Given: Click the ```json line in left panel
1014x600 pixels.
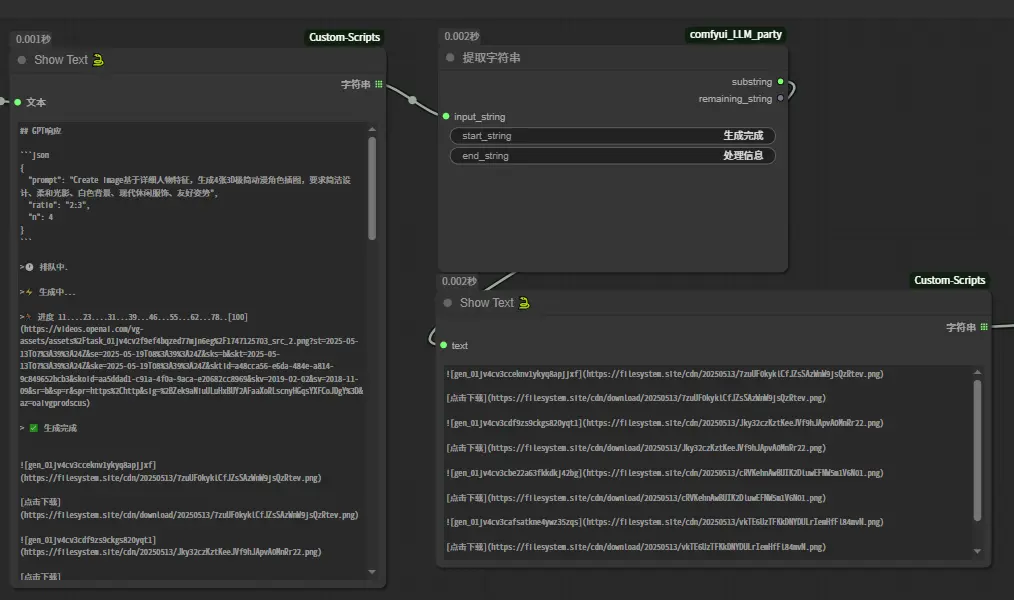Looking at the screenshot, I should tap(34, 155).
